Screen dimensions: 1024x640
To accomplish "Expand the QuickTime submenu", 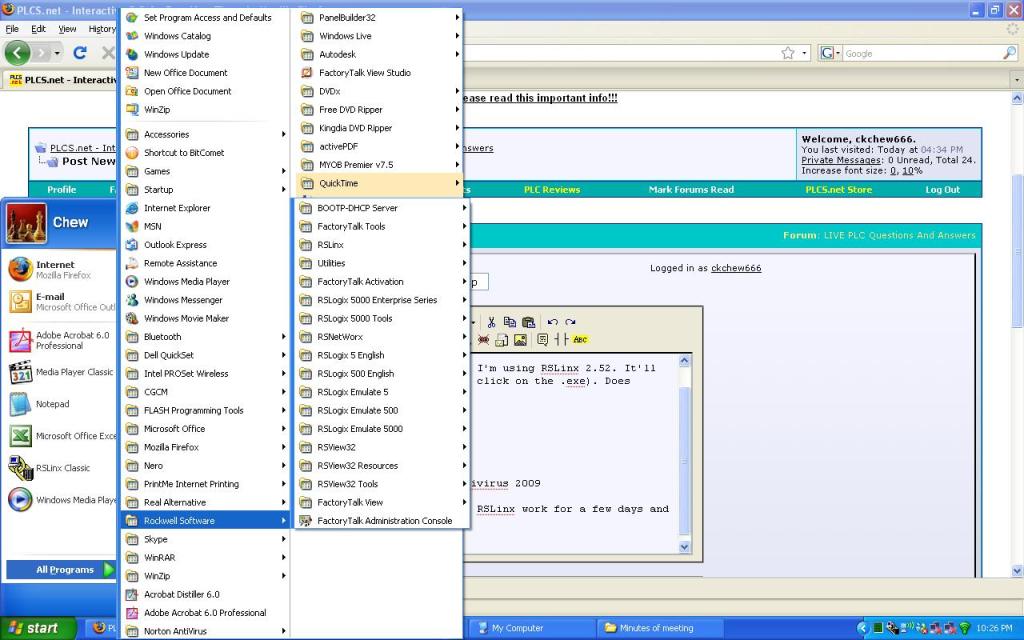I will pyautogui.click(x=378, y=184).
